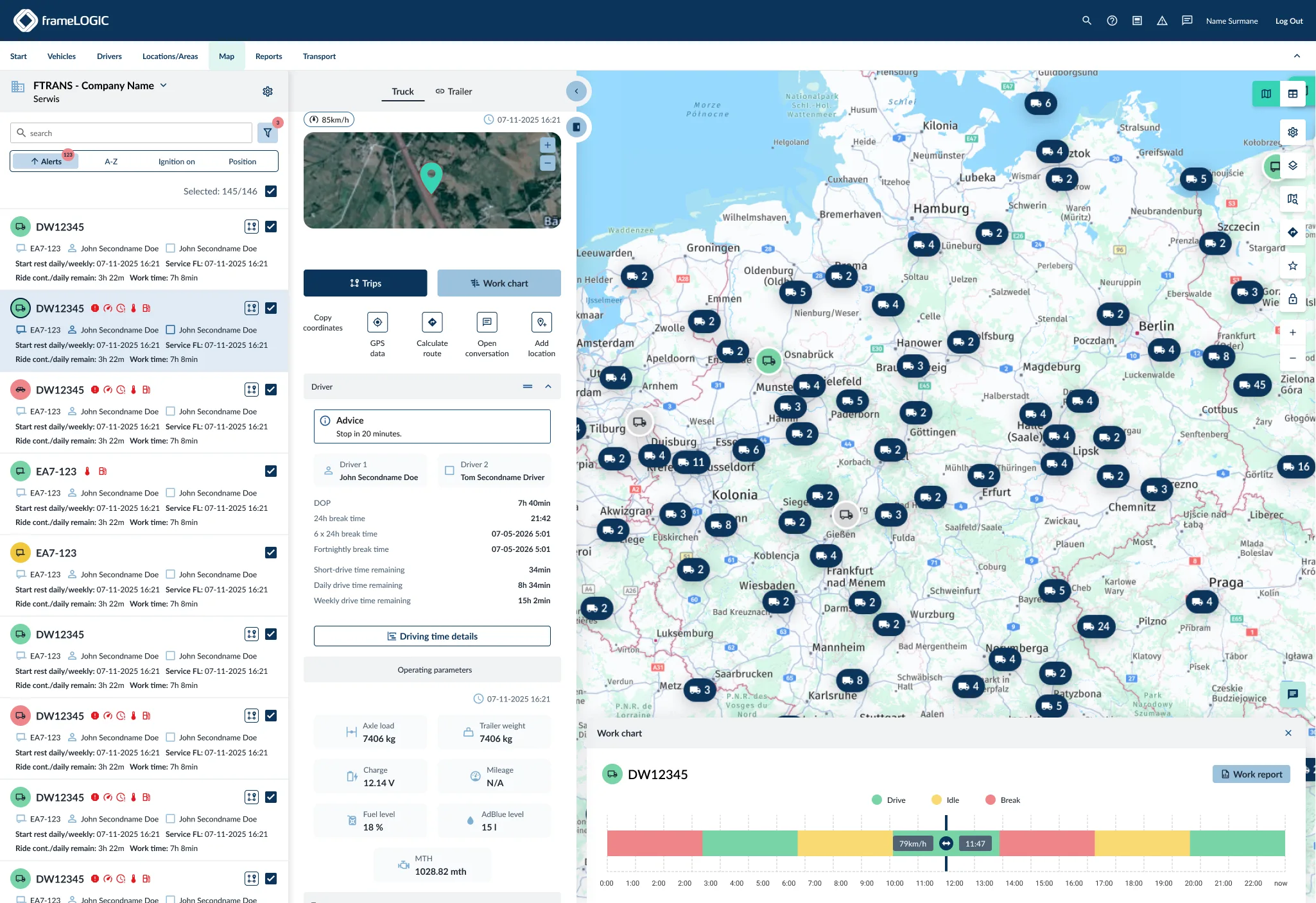This screenshot has height=903, width=1316.
Task: Click the timeline scrubber handle
Action: click(946, 843)
